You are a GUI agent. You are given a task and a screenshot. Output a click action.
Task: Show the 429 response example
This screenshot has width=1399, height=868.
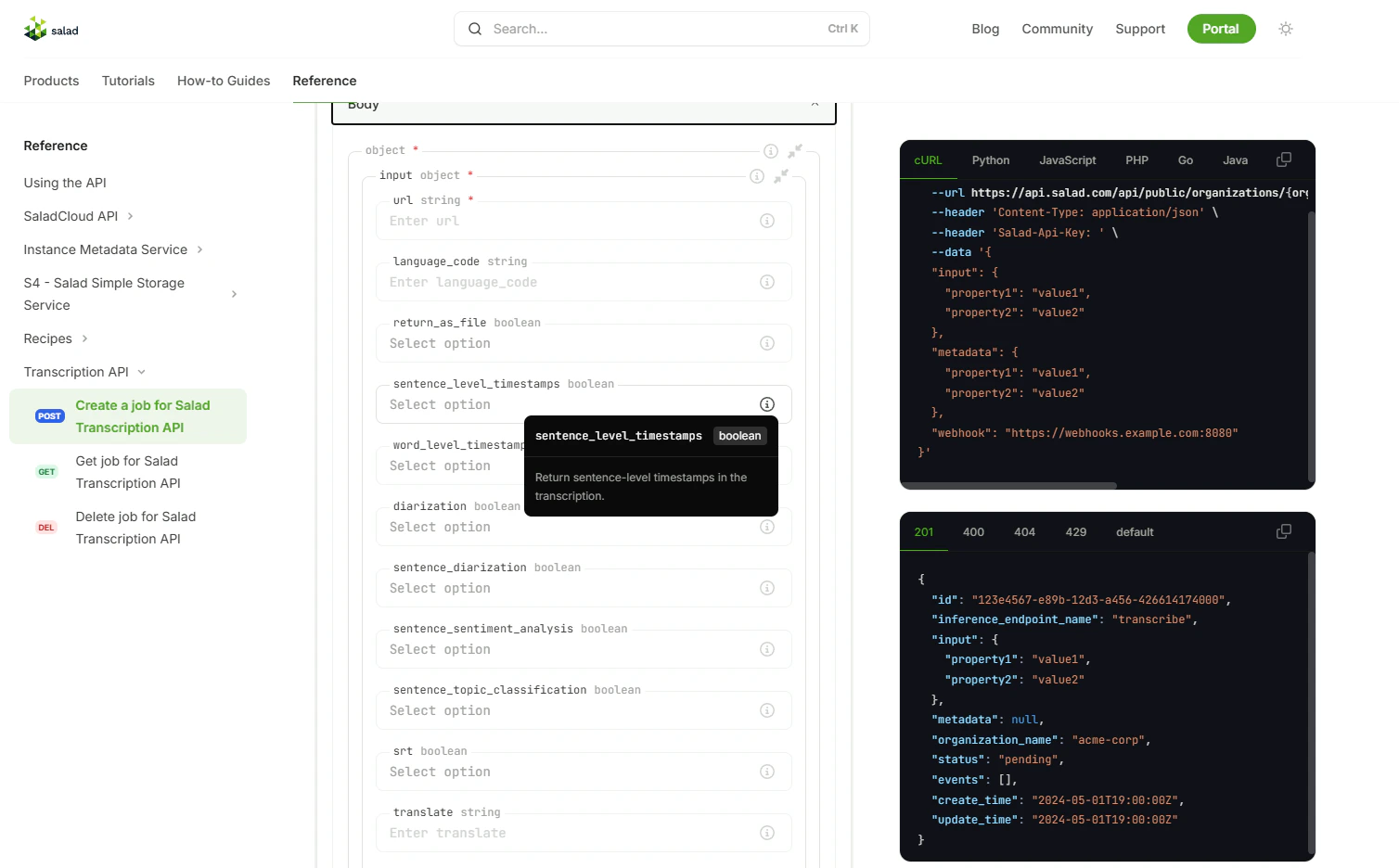click(1076, 532)
